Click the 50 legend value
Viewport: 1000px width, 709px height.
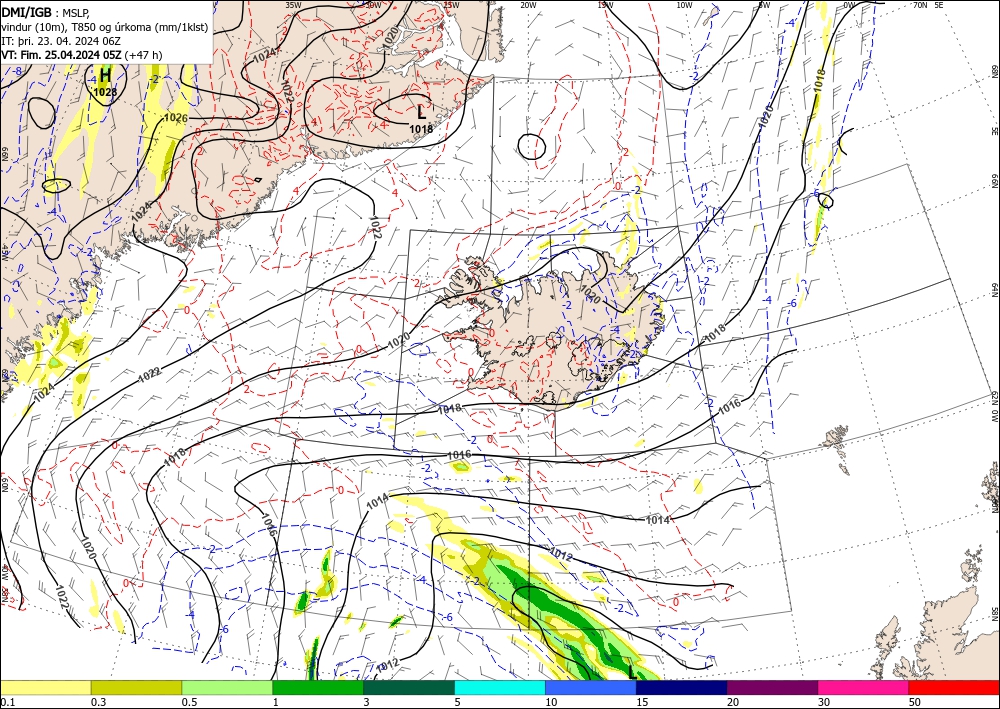tap(915, 702)
